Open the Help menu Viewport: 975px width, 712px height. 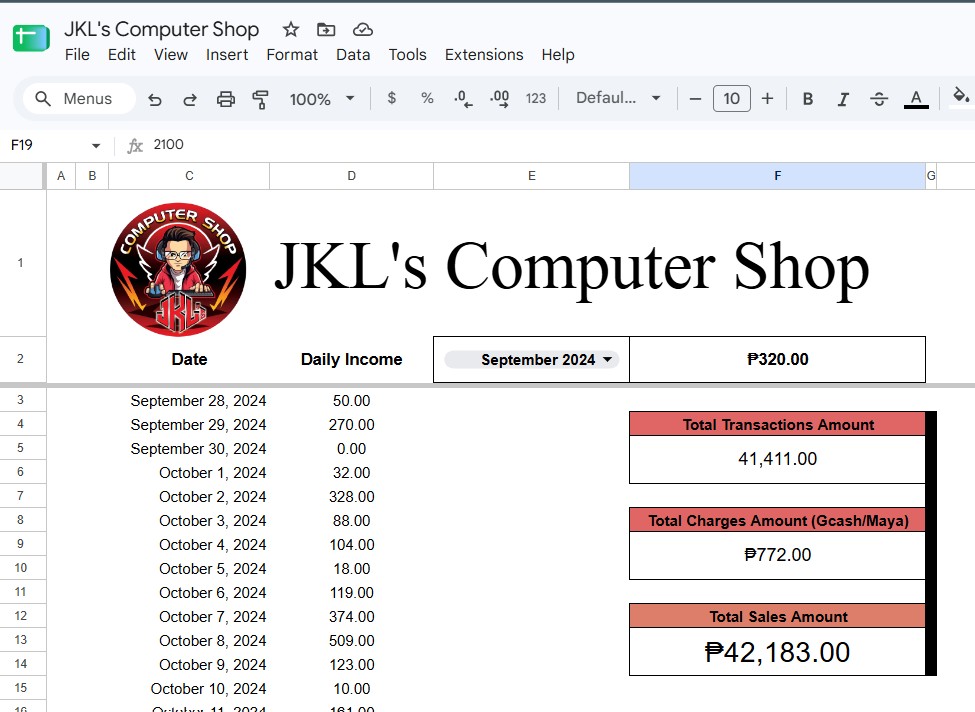pyautogui.click(x=558, y=55)
